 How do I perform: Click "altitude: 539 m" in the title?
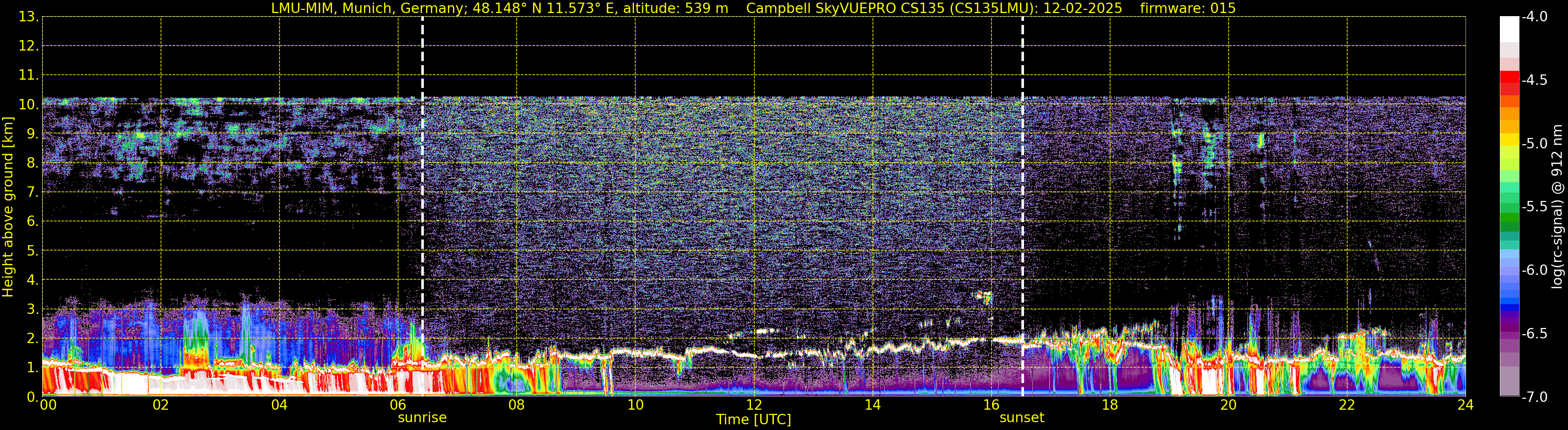pos(676,8)
